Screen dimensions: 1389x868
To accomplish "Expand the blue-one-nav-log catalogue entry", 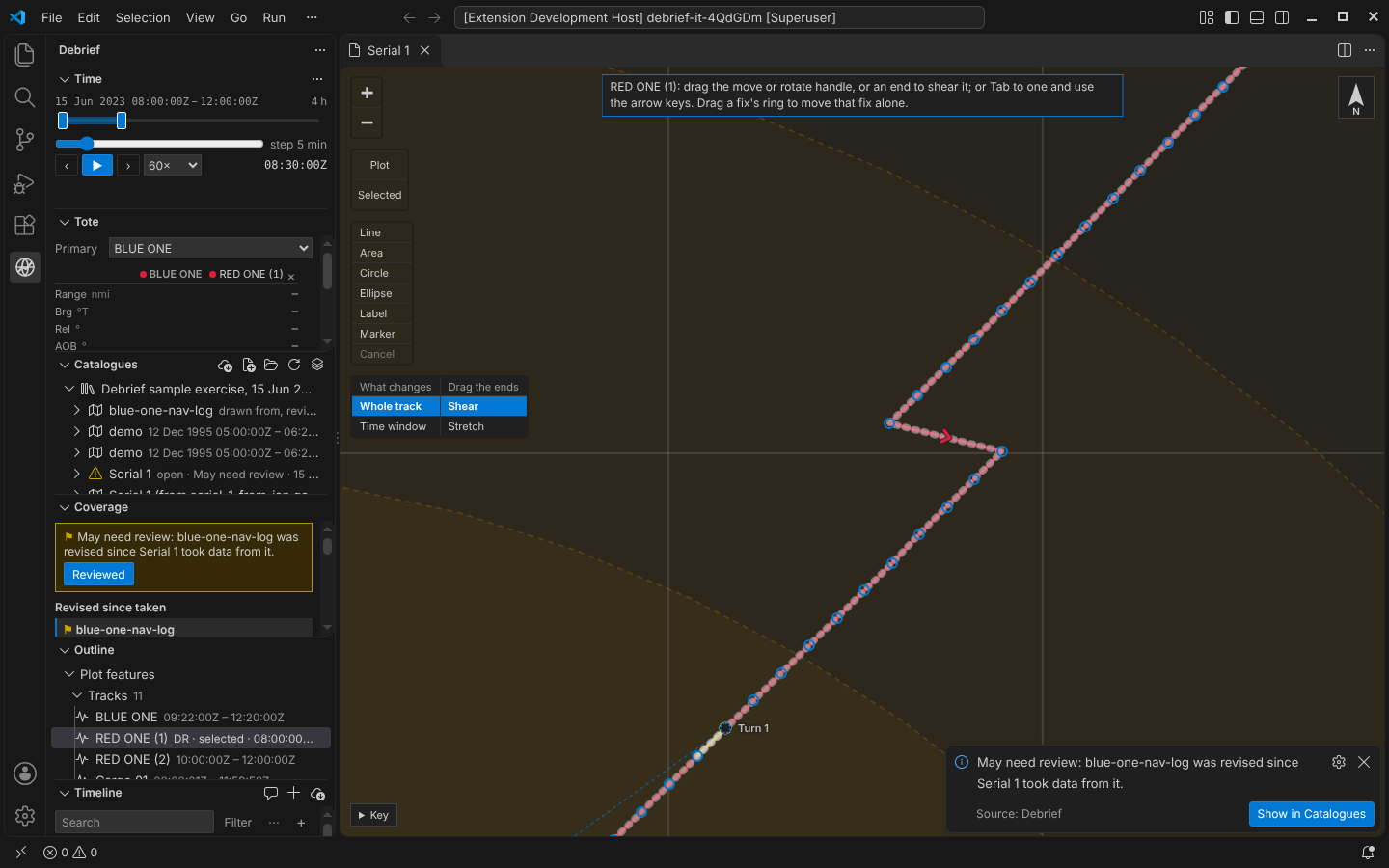I will (77, 411).
